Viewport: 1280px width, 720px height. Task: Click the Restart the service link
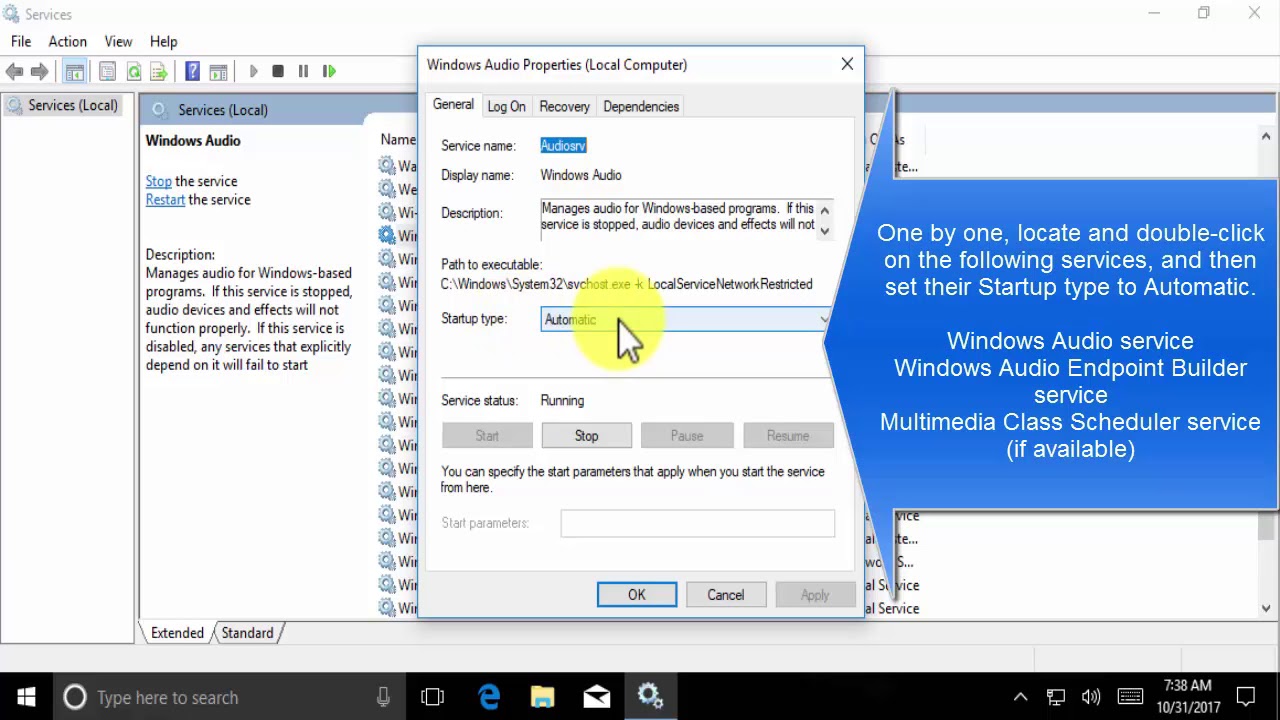pyautogui.click(x=165, y=199)
